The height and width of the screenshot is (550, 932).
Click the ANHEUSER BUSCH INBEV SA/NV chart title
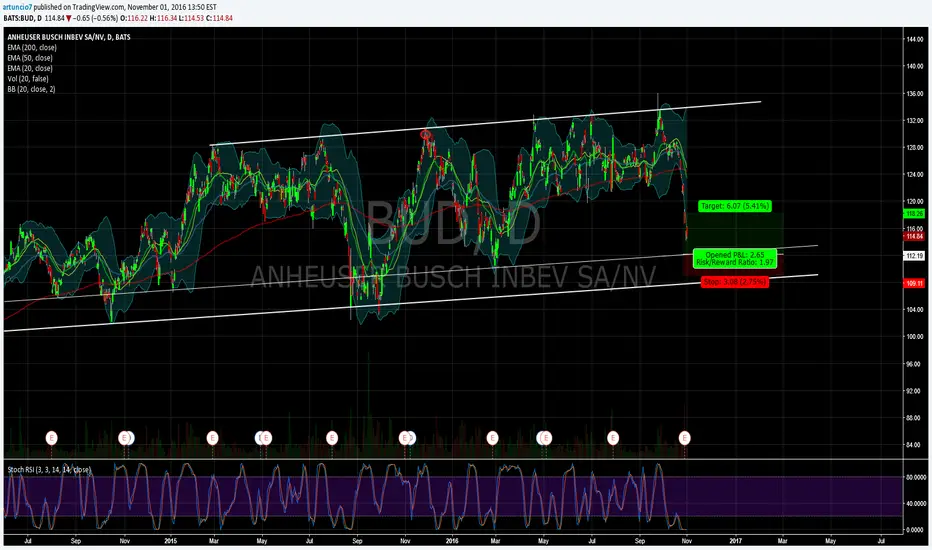(x=68, y=37)
